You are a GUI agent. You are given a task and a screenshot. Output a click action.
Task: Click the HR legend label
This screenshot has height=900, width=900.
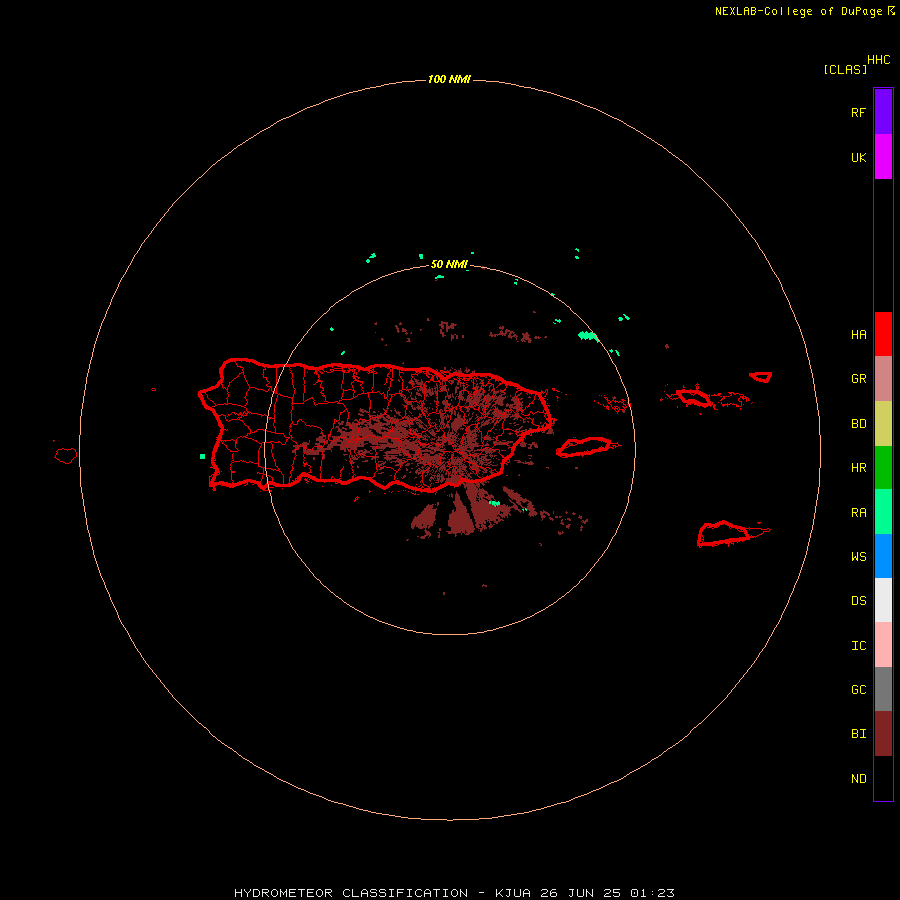pos(859,468)
